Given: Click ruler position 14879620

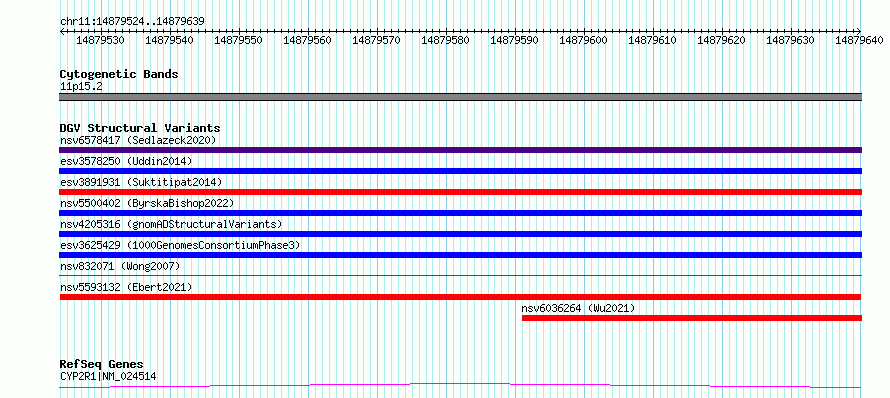Looking at the screenshot, I should pyautogui.click(x=721, y=40).
